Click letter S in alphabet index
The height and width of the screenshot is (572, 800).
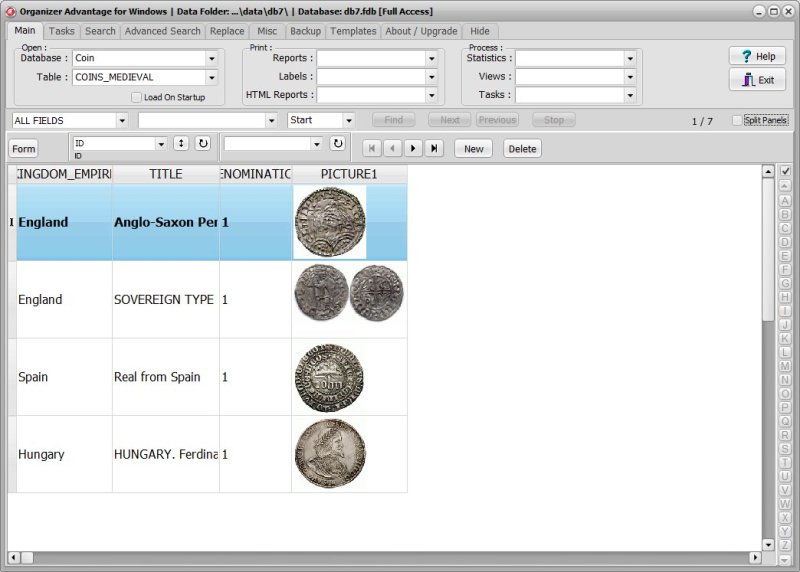pos(785,449)
